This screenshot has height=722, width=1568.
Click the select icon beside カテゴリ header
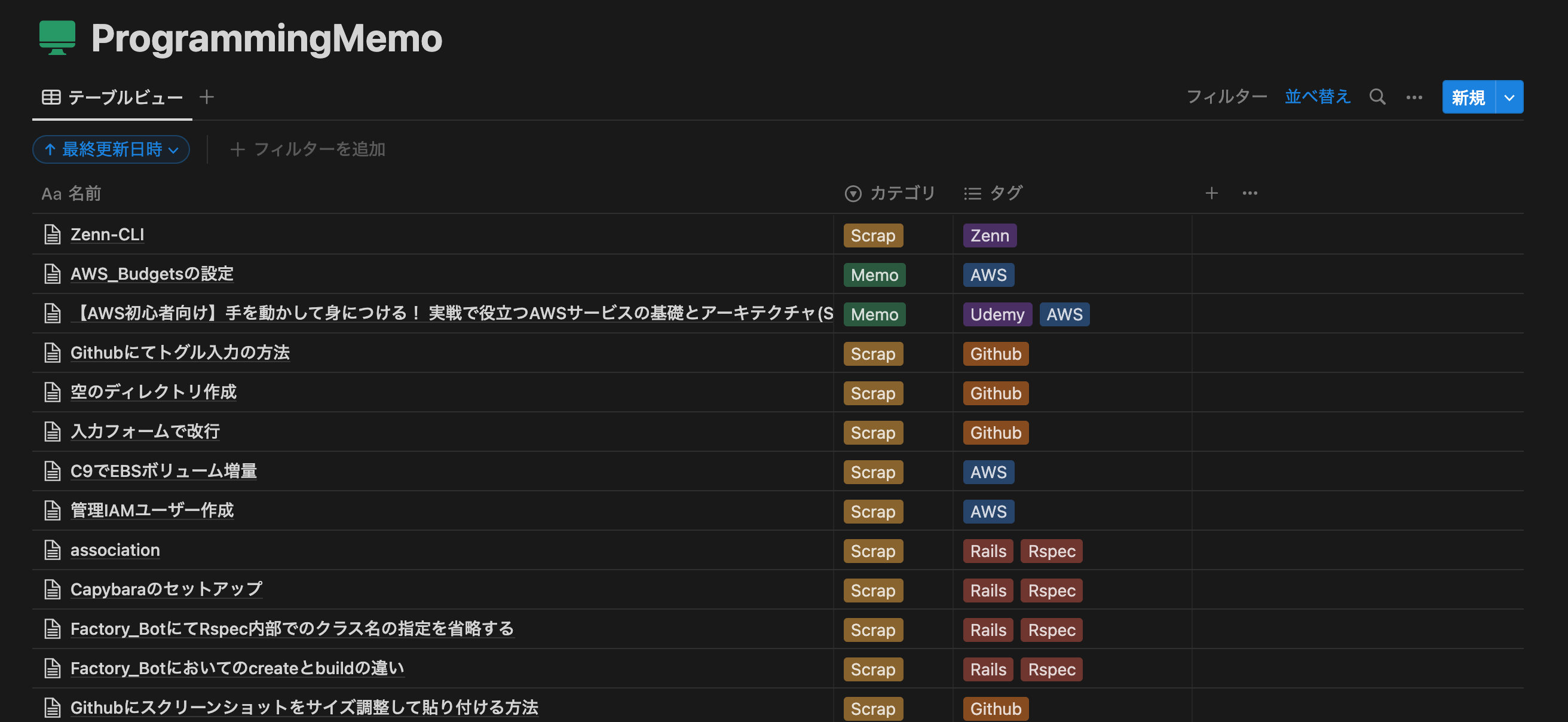click(x=853, y=193)
